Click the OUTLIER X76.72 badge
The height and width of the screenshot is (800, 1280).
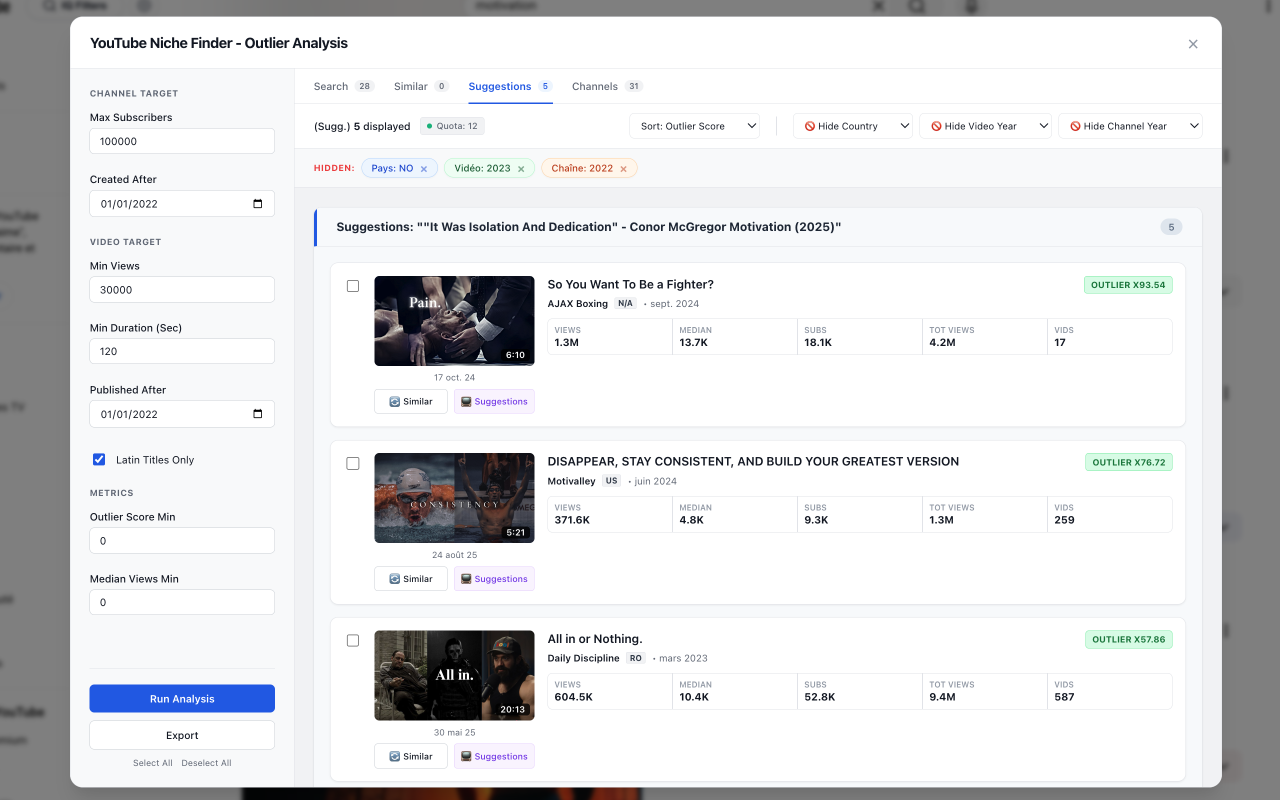1128,462
